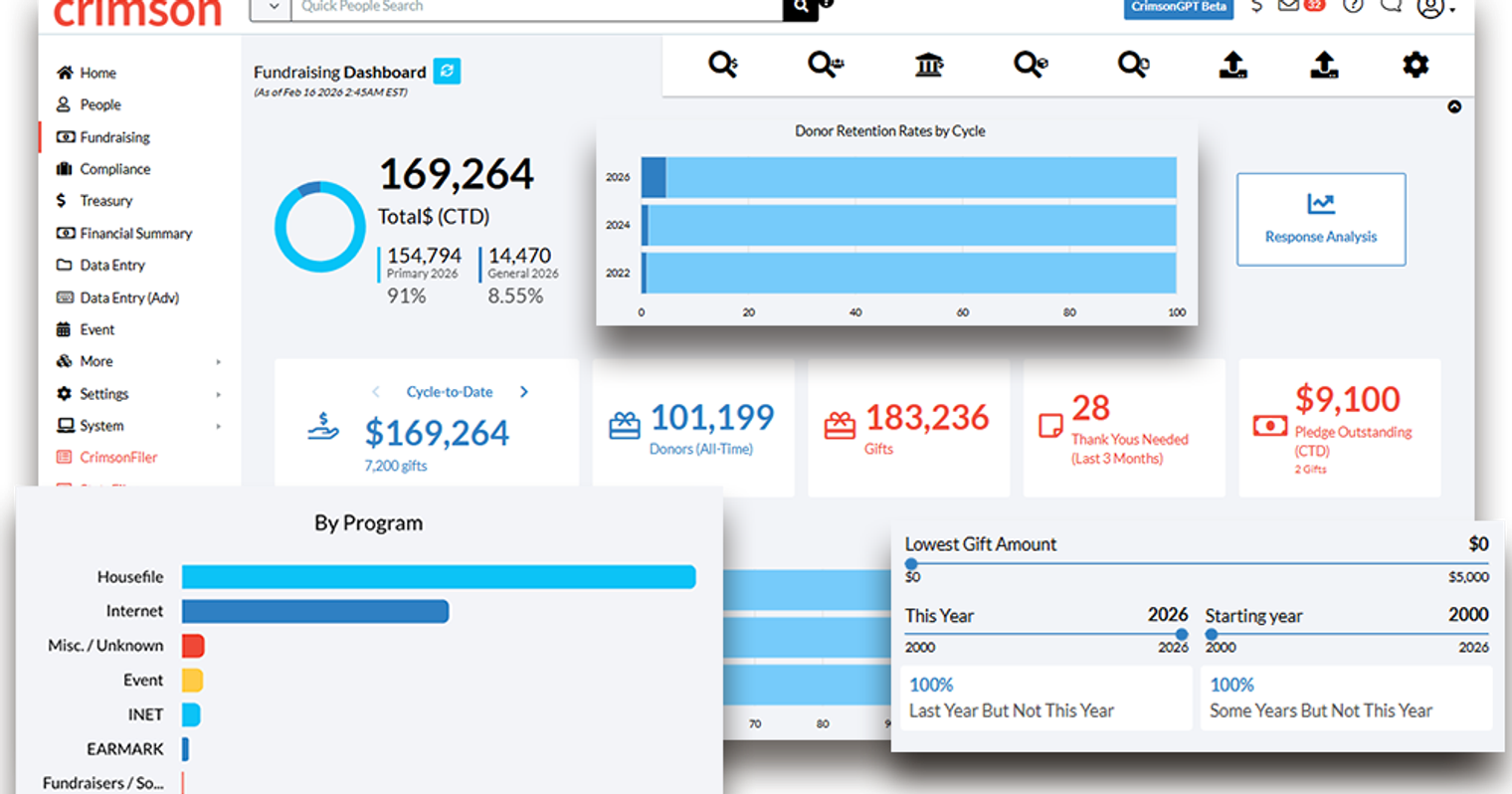The height and width of the screenshot is (794, 1512).
Task: Expand the More sidebar submenu arrow
Action: point(219,362)
